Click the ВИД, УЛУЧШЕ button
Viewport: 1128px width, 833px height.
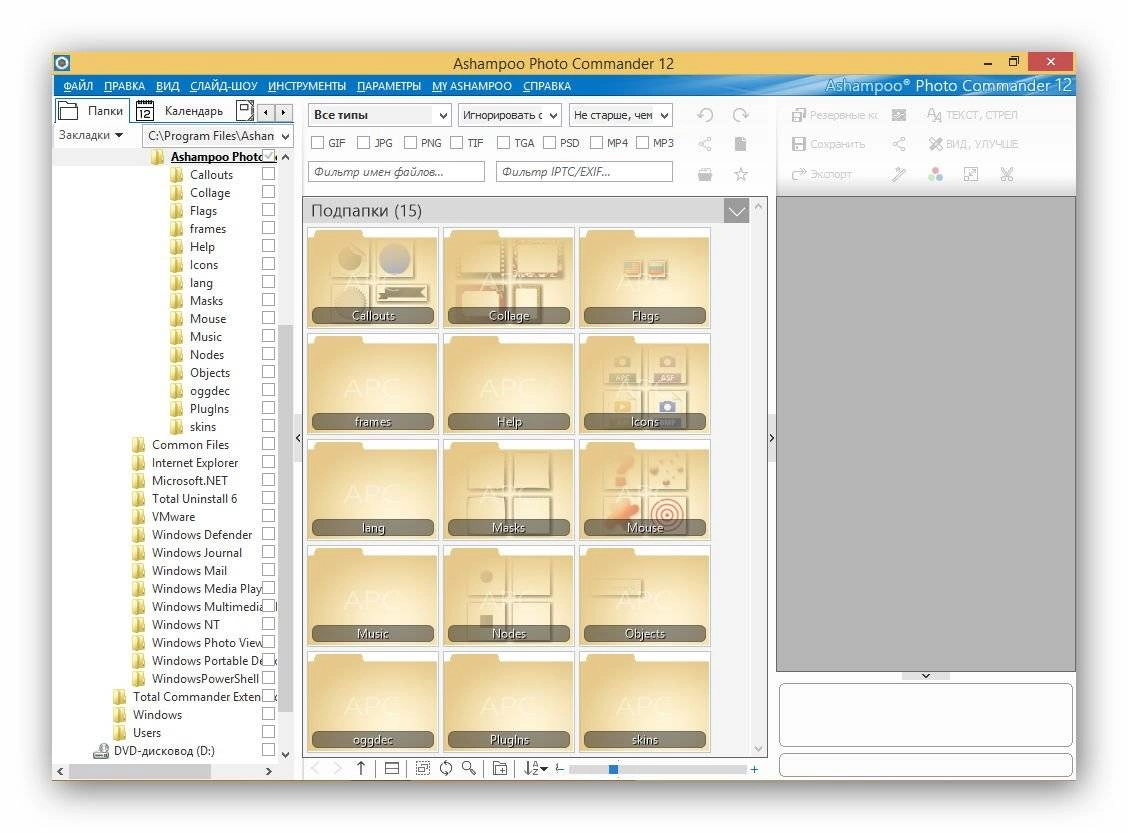[973, 144]
